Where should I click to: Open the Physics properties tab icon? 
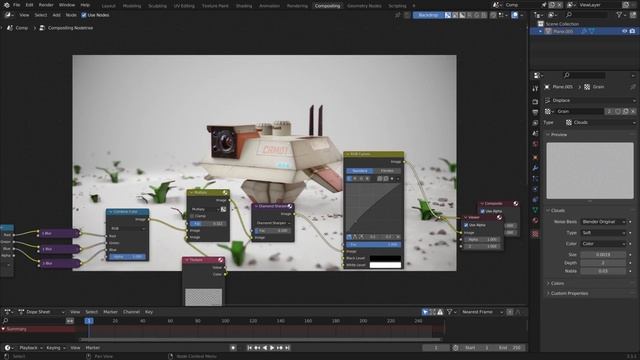click(x=535, y=189)
